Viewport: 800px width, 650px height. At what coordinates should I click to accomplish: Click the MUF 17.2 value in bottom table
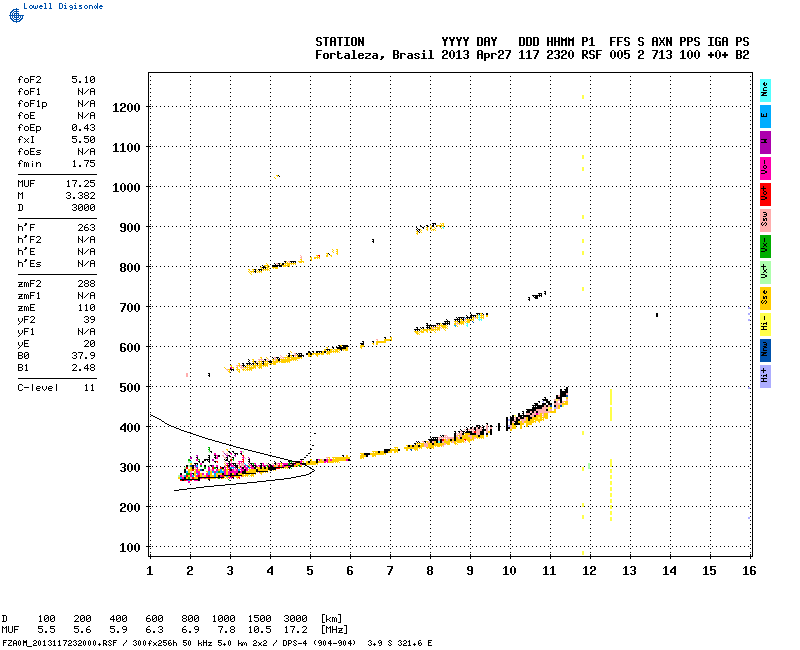point(295,630)
